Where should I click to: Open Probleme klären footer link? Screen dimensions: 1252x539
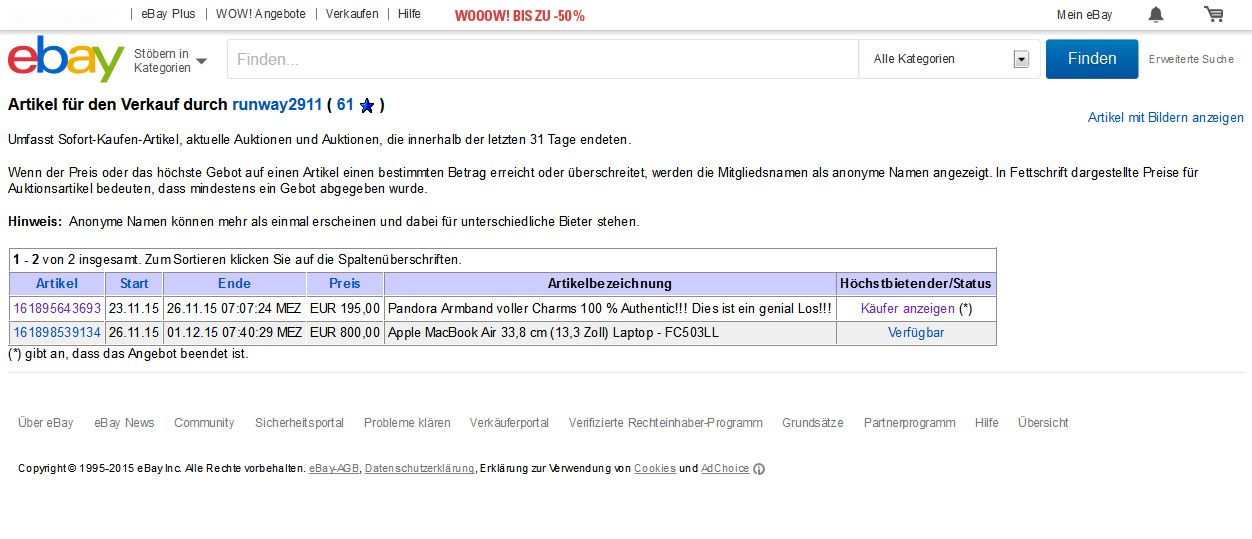pos(407,423)
